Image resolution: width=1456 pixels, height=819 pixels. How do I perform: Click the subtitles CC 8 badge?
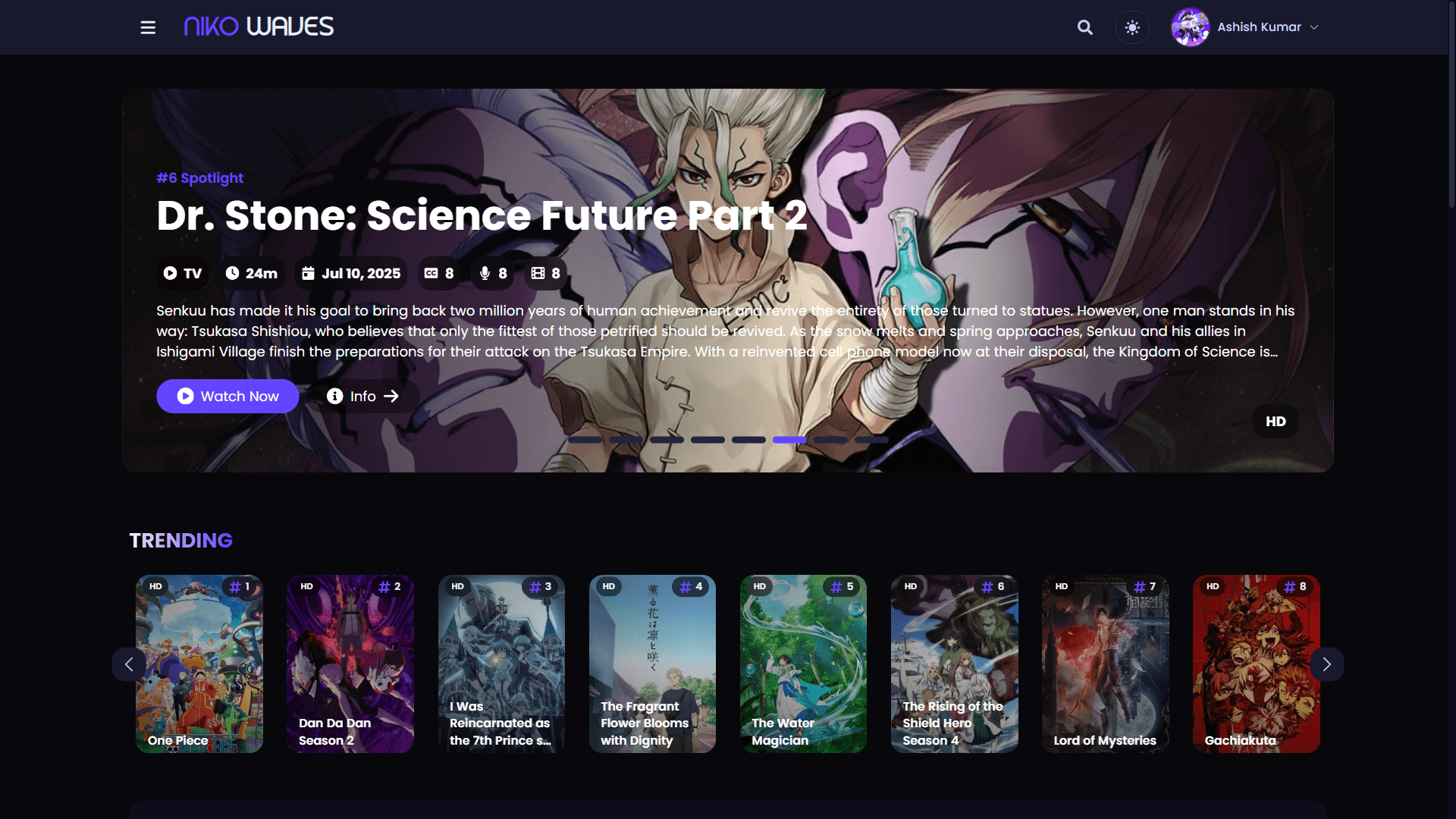coord(438,273)
